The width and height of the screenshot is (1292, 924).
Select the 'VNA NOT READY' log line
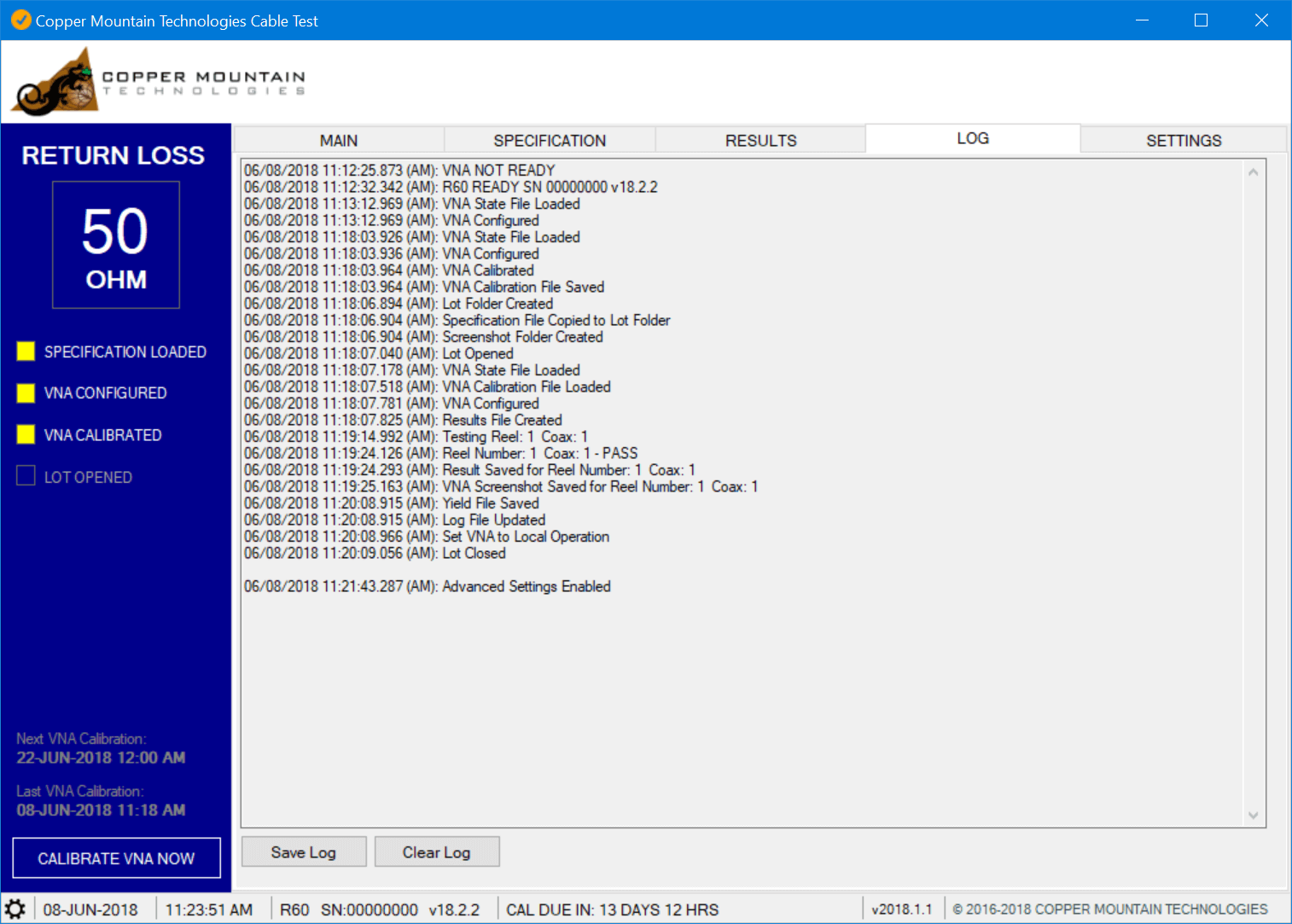(x=399, y=171)
